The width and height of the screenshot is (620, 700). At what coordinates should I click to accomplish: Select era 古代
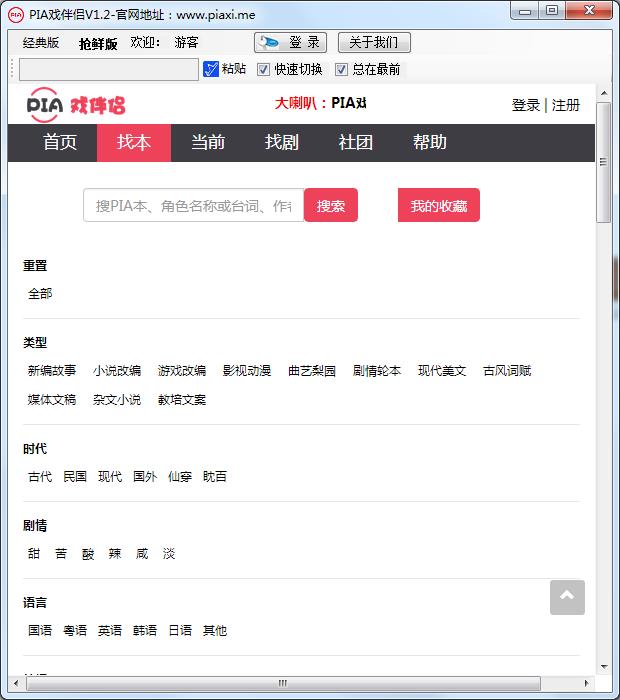coord(40,476)
